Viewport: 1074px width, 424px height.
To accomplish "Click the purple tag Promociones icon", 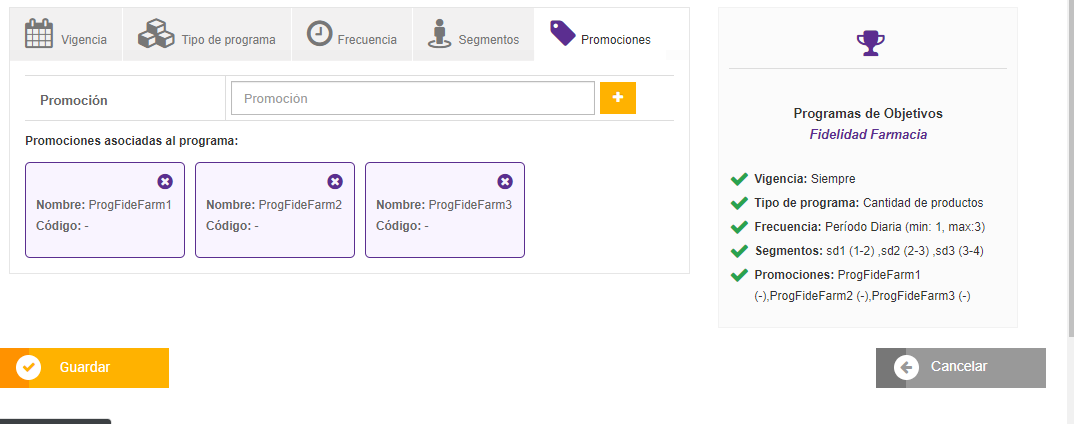I will tap(563, 34).
